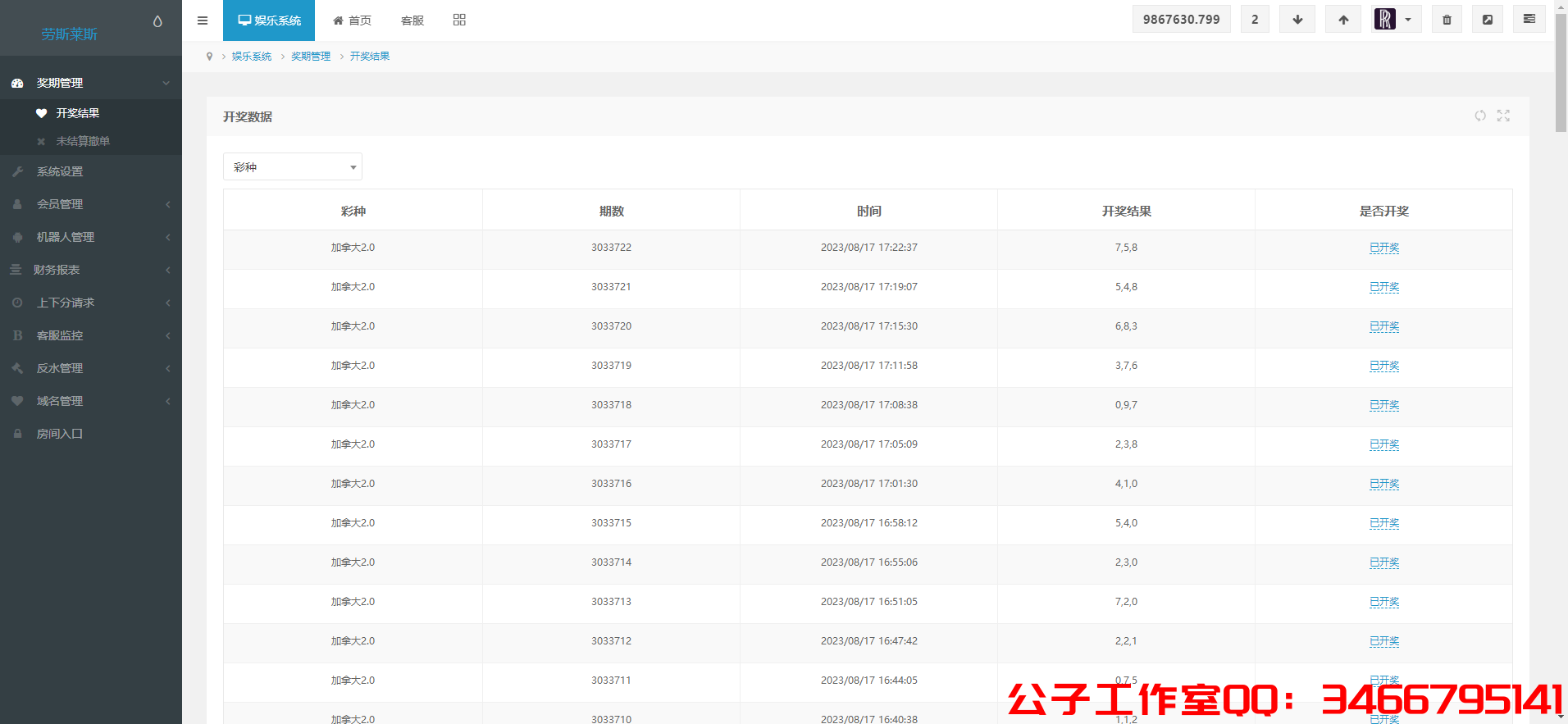1568x724 pixels.
Task: Select 未结算撤单 in the sidebar
Action: (x=83, y=141)
